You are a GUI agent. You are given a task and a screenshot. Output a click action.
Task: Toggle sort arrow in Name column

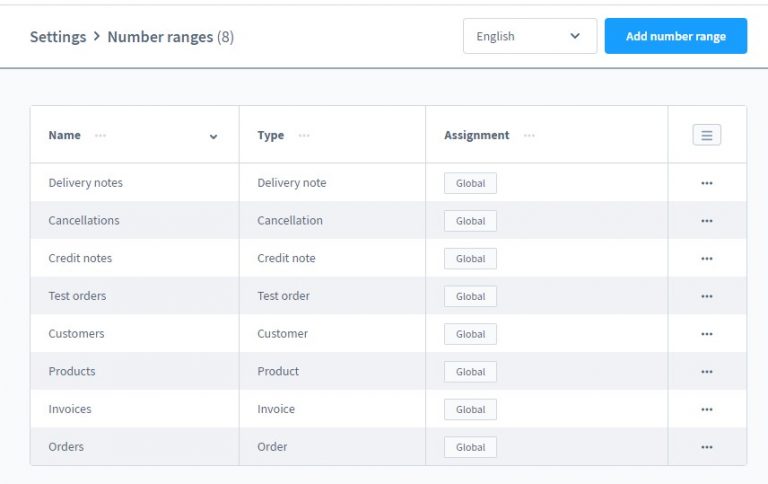[x=213, y=136]
